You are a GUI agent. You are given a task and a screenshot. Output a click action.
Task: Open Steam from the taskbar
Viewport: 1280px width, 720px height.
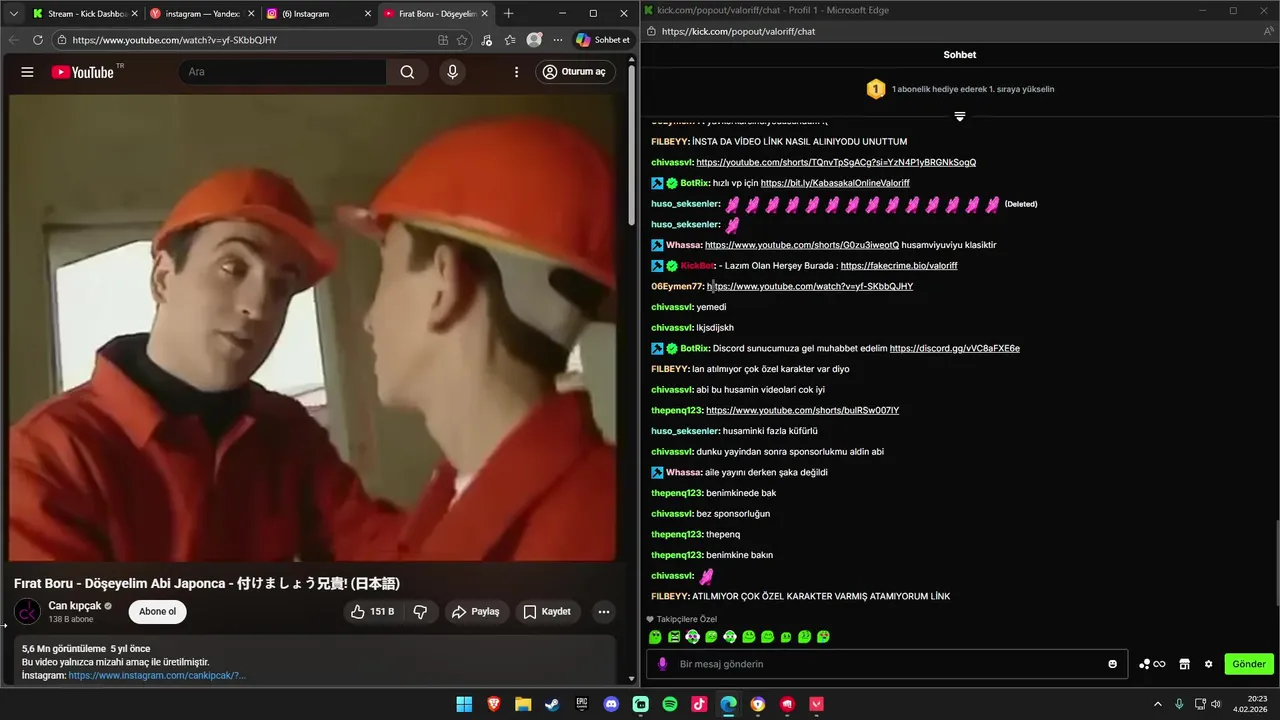point(552,704)
